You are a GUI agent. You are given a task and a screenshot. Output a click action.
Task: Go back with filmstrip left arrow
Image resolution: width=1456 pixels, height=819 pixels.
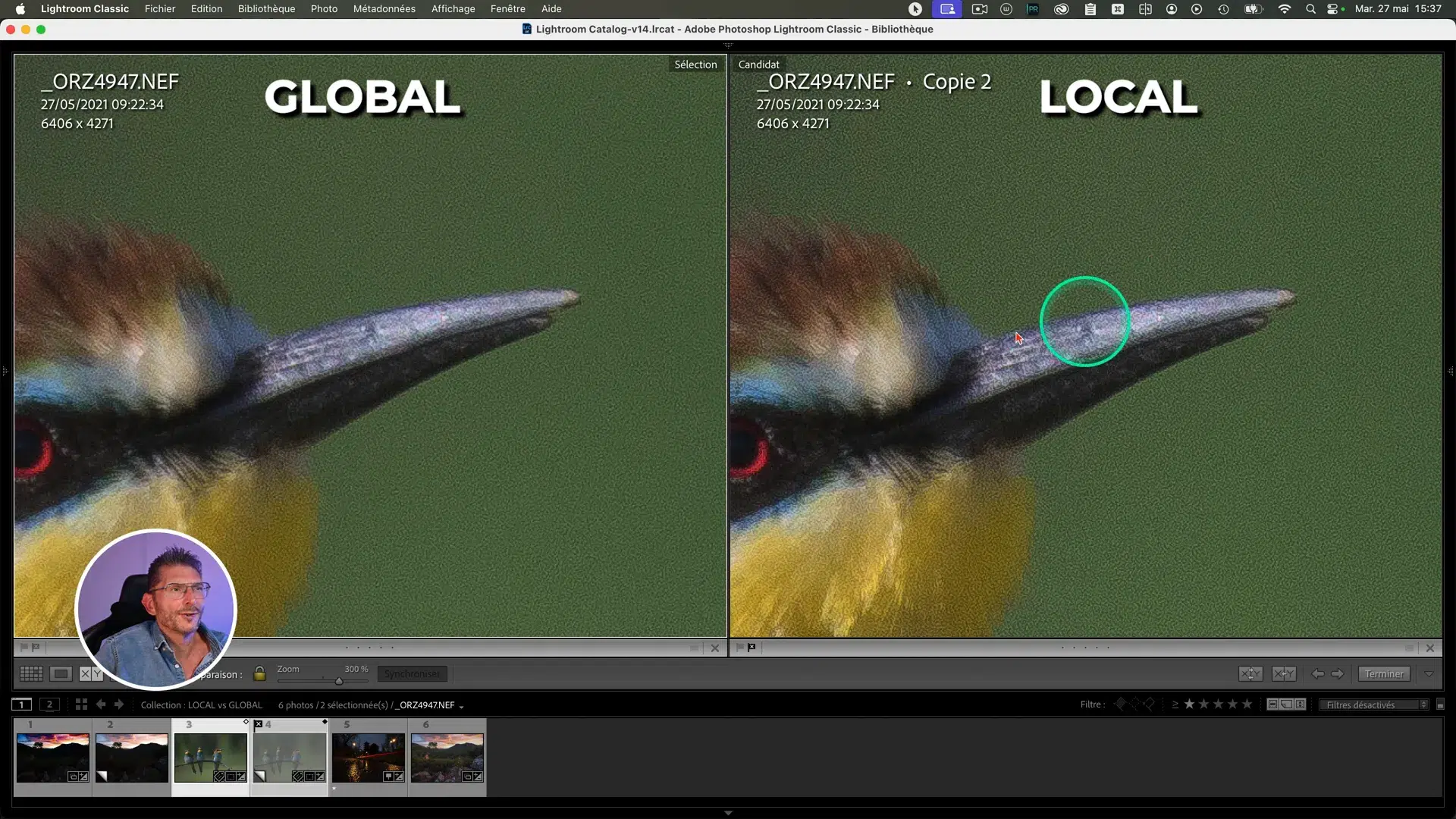[x=100, y=704]
